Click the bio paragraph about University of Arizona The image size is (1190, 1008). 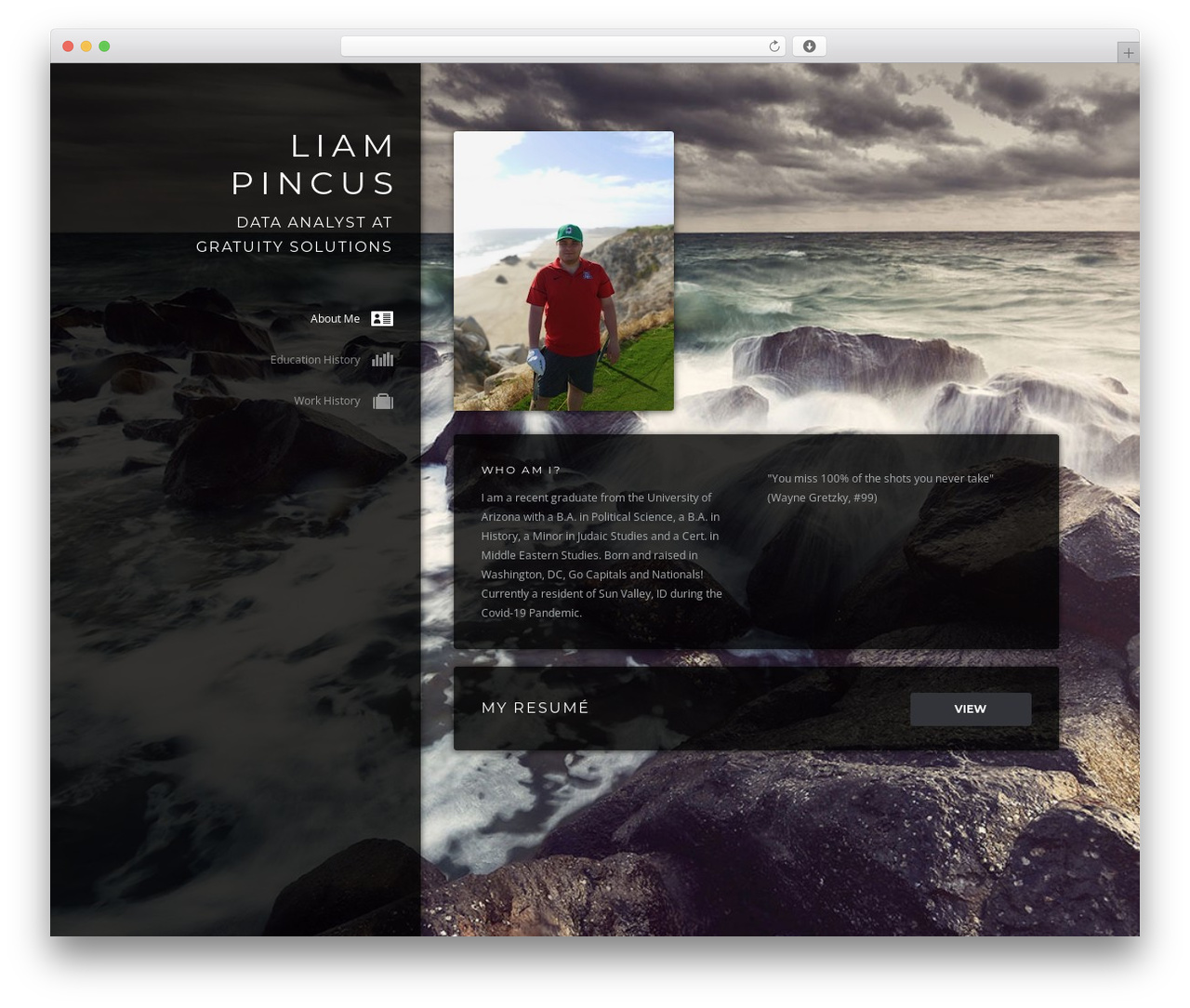point(602,555)
